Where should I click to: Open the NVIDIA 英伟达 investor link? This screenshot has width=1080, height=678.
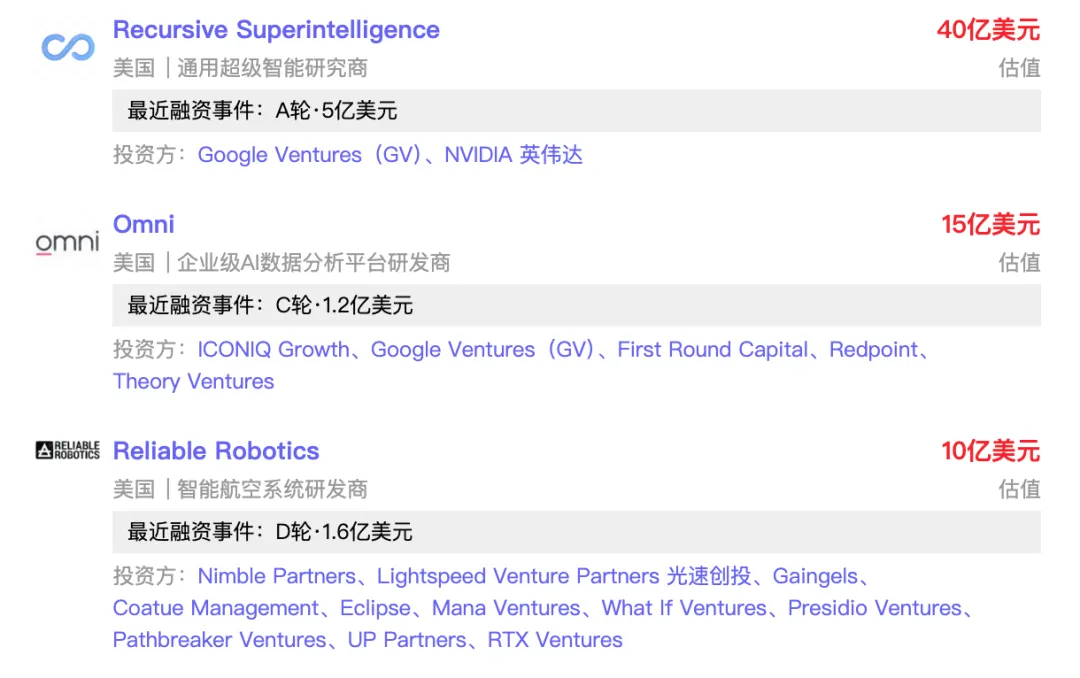click(x=513, y=155)
